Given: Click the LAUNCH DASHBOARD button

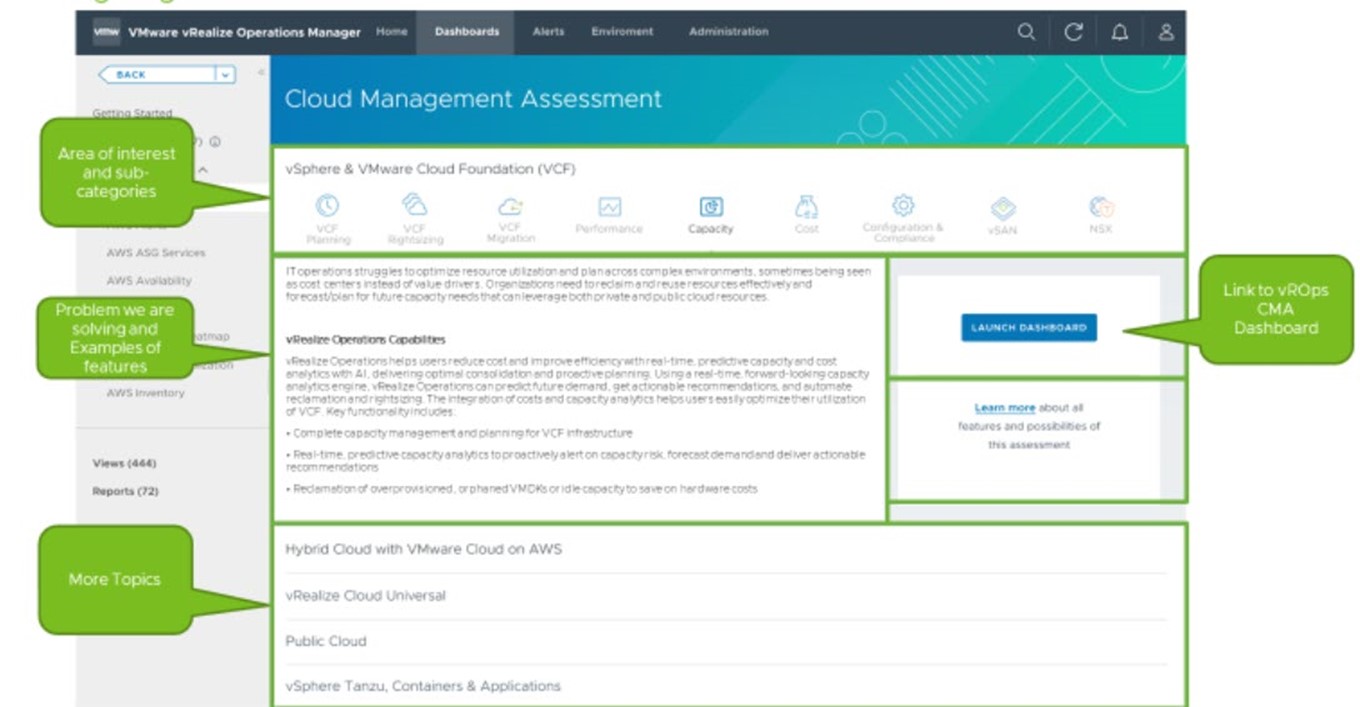Looking at the screenshot, I should pyautogui.click(x=1029, y=327).
